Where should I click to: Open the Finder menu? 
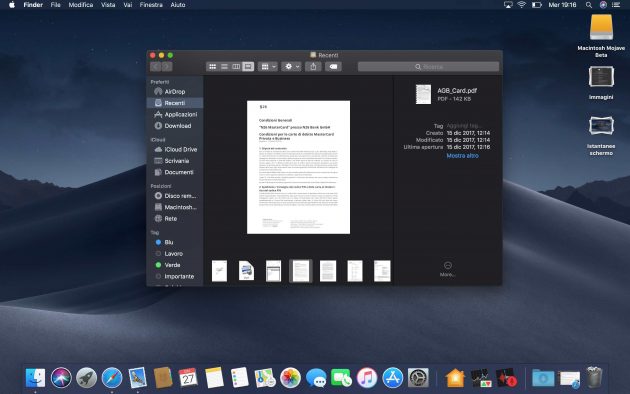33,5
